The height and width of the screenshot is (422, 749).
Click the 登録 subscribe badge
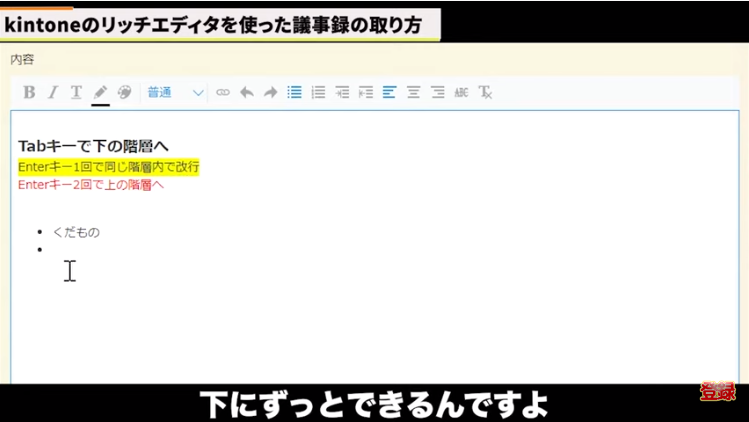pos(718,391)
